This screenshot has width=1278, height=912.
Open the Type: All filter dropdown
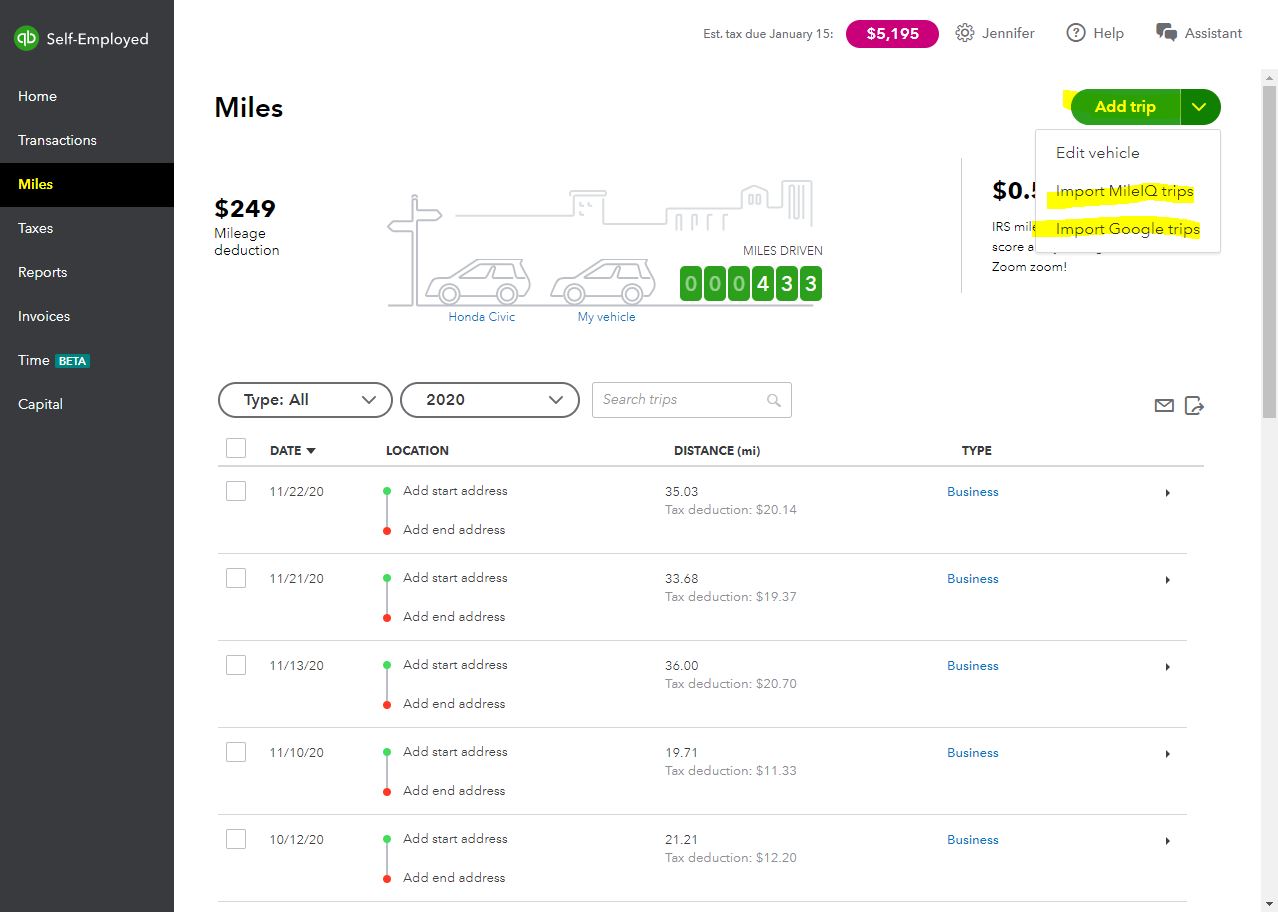(305, 400)
